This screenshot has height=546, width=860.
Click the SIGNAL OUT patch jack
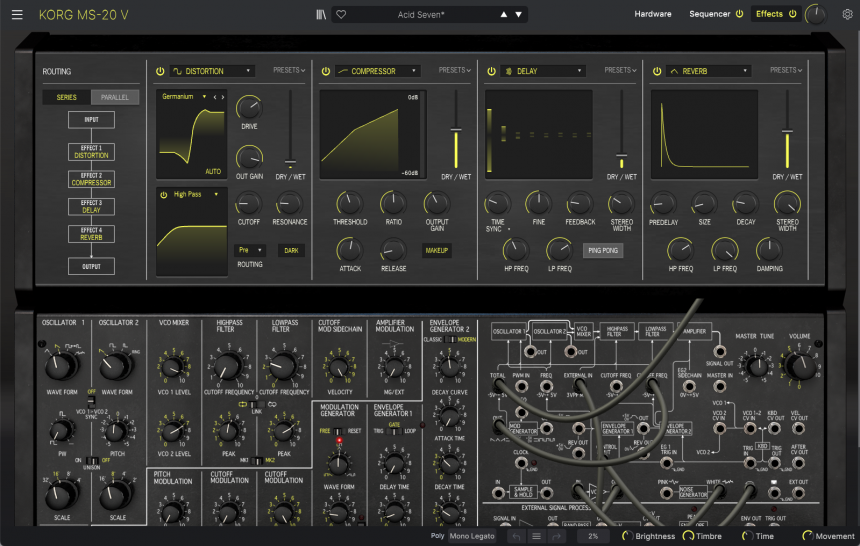719,351
